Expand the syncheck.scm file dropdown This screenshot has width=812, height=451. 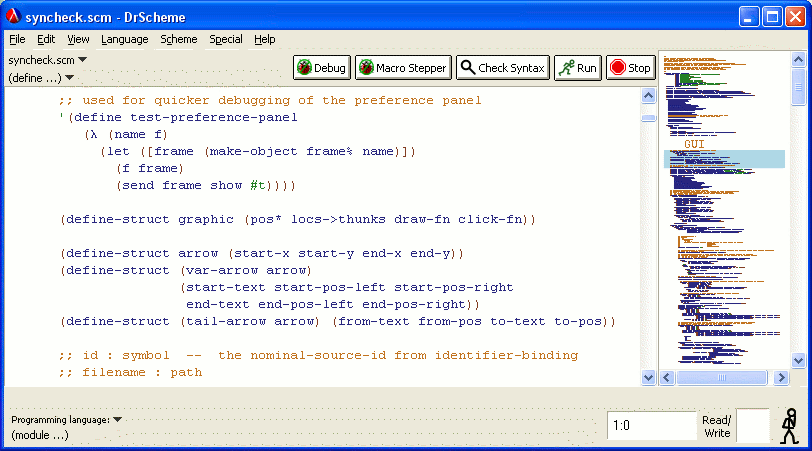coord(48,60)
